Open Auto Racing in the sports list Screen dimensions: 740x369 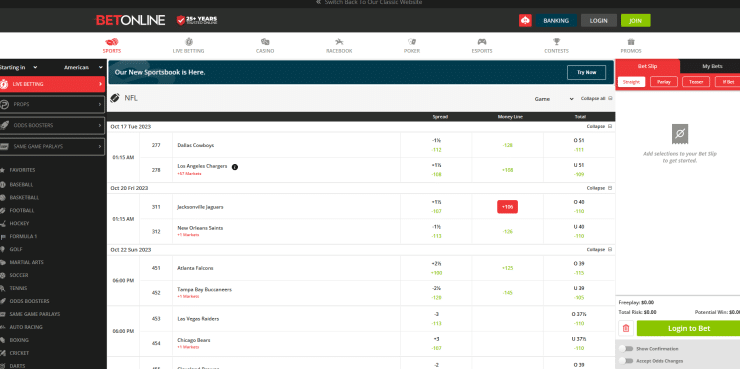pyautogui.click(x=26, y=327)
